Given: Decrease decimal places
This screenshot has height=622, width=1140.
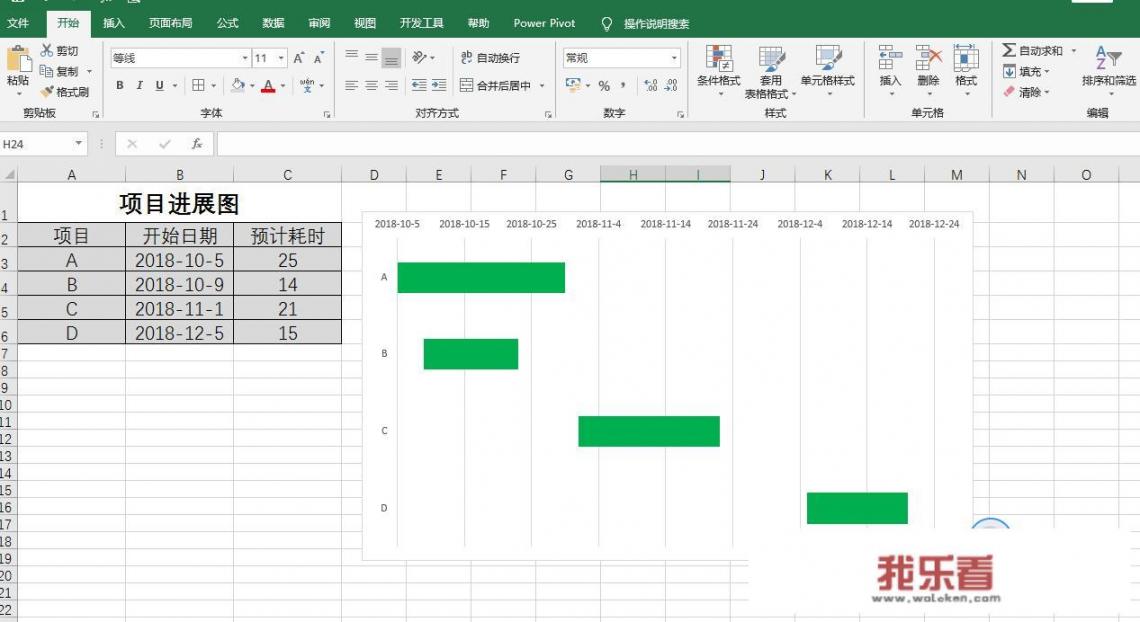Looking at the screenshot, I should [x=671, y=86].
